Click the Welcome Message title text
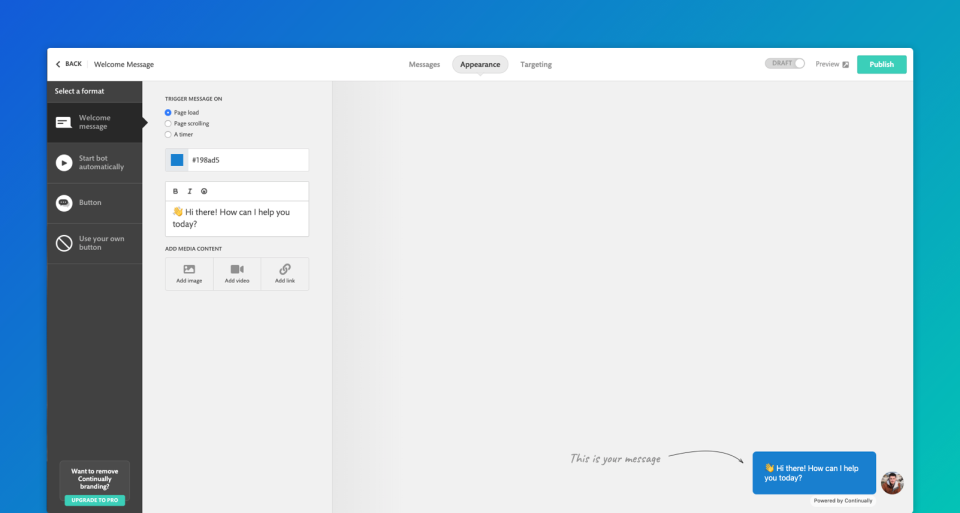This screenshot has height=513, width=960. 124,64
